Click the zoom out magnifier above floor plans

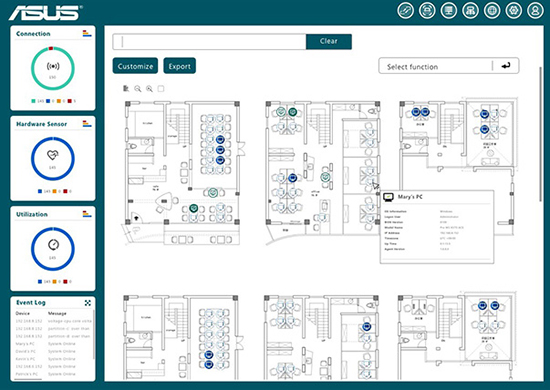138,89
